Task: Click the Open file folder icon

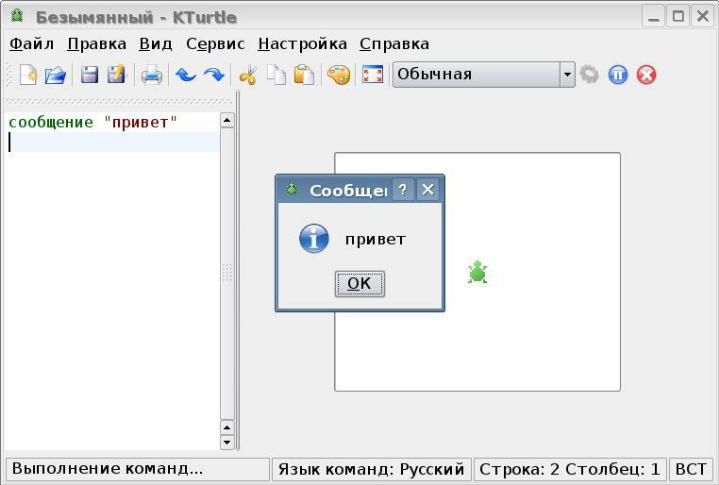Action: point(55,75)
